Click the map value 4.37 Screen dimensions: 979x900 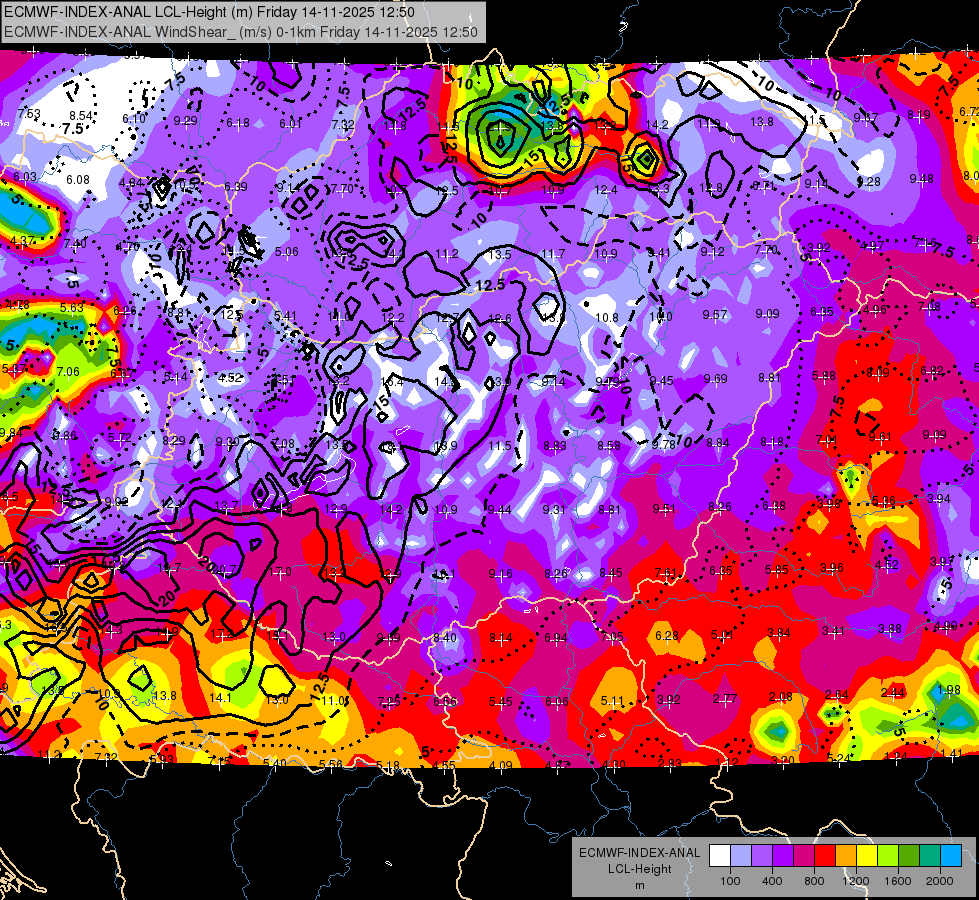click(22, 240)
